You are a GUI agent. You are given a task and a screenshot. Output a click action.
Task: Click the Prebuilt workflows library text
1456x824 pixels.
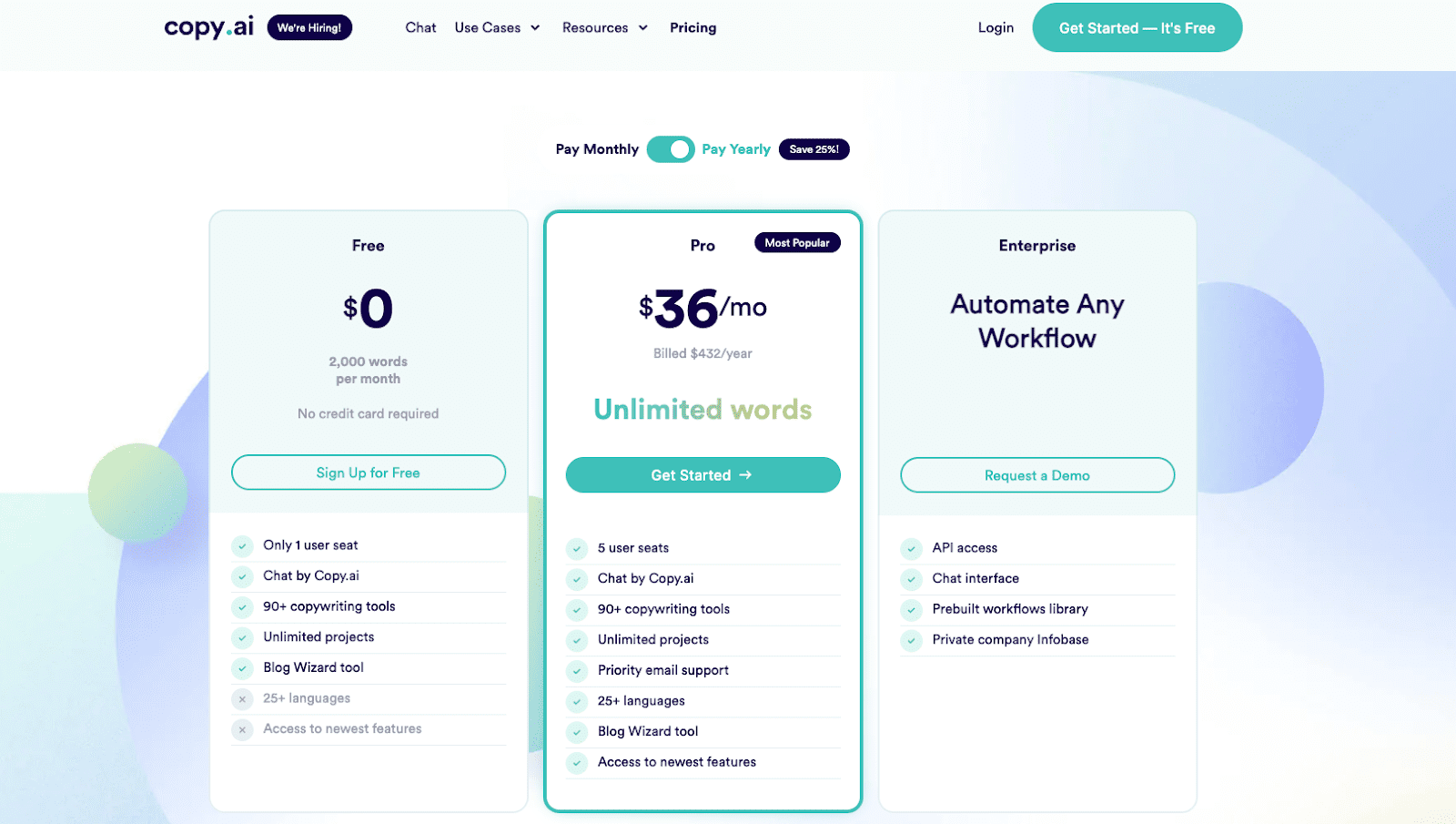(1010, 608)
